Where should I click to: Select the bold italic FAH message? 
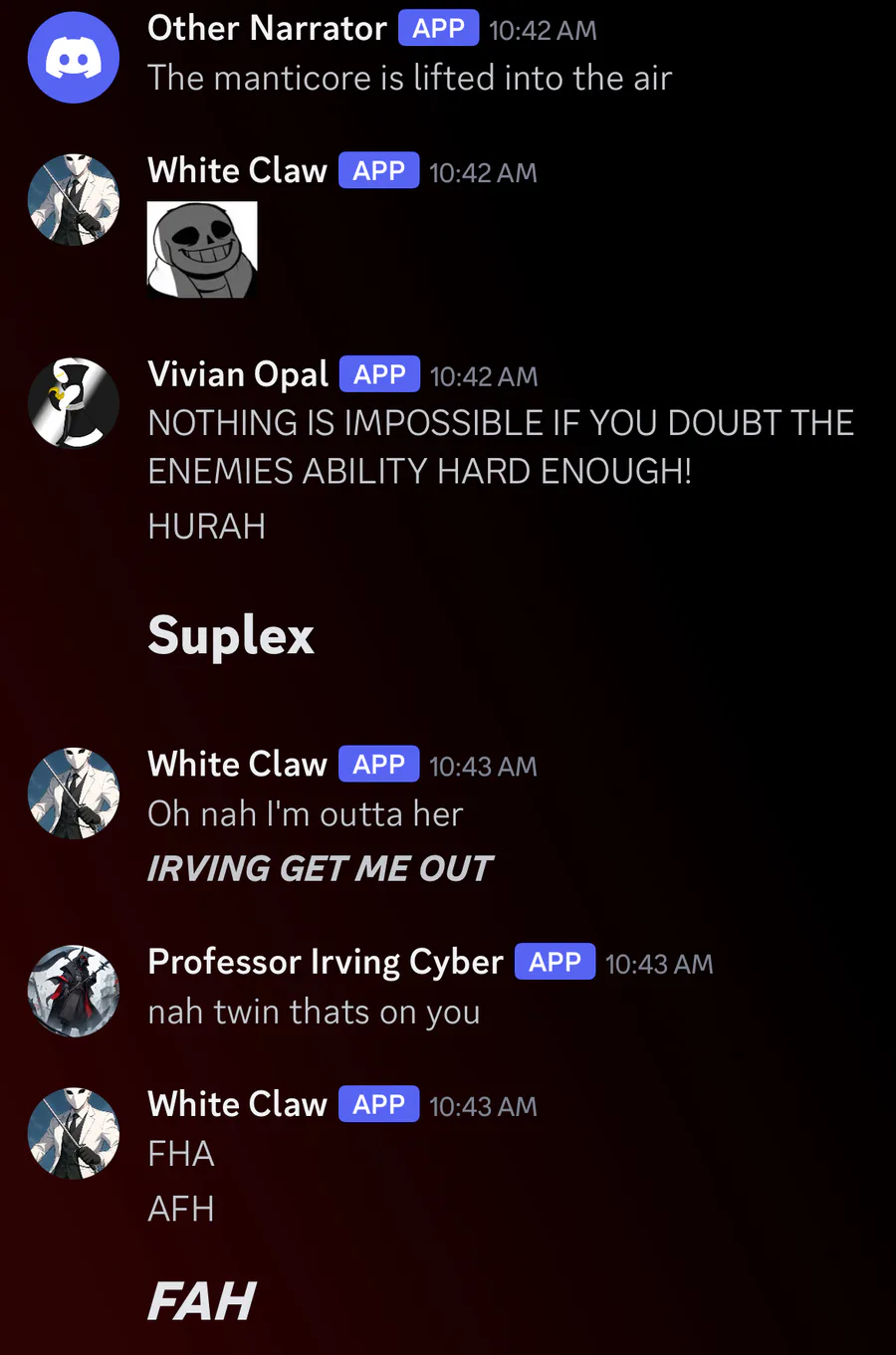point(202,1301)
